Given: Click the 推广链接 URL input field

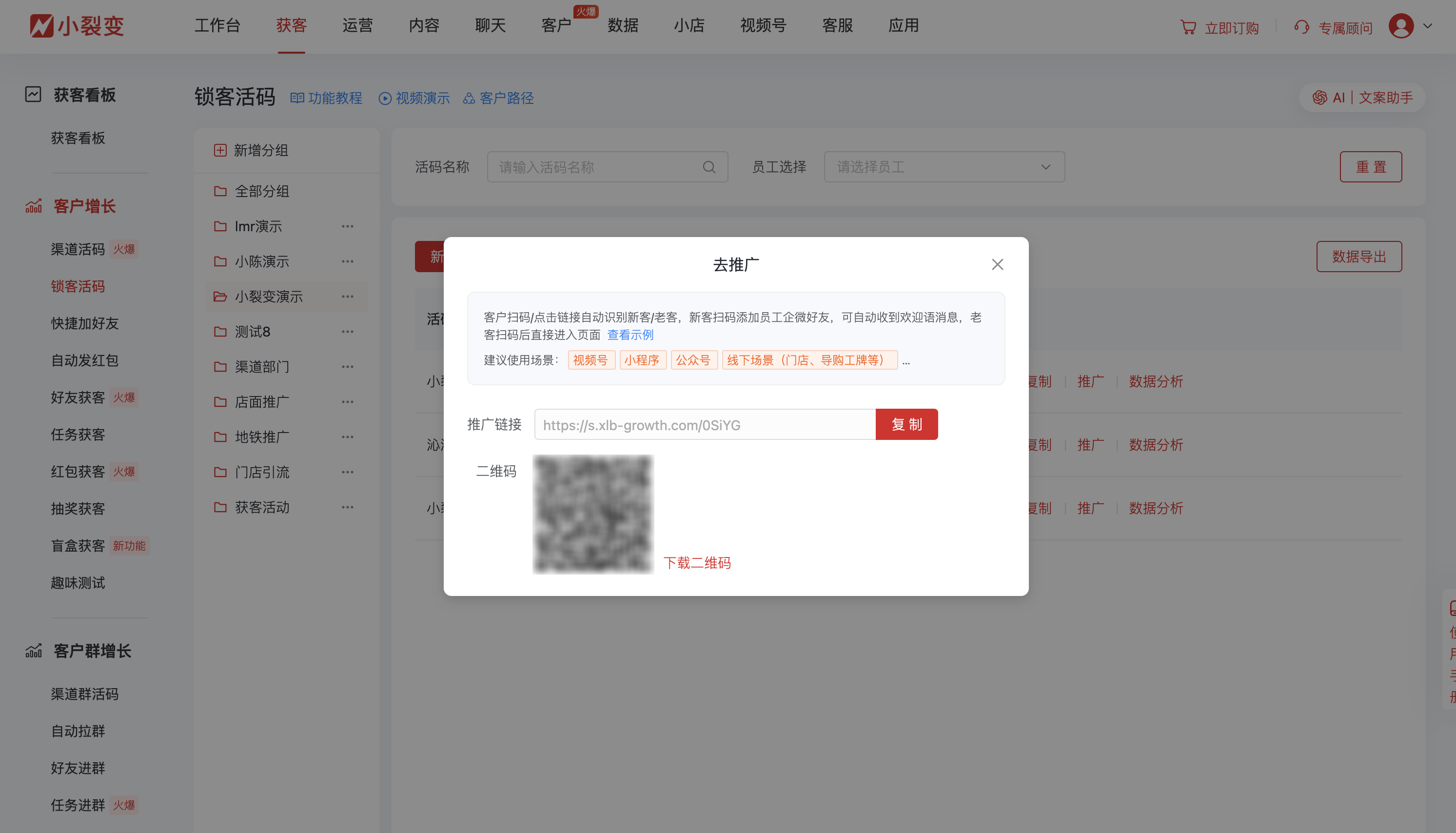Looking at the screenshot, I should 704,424.
